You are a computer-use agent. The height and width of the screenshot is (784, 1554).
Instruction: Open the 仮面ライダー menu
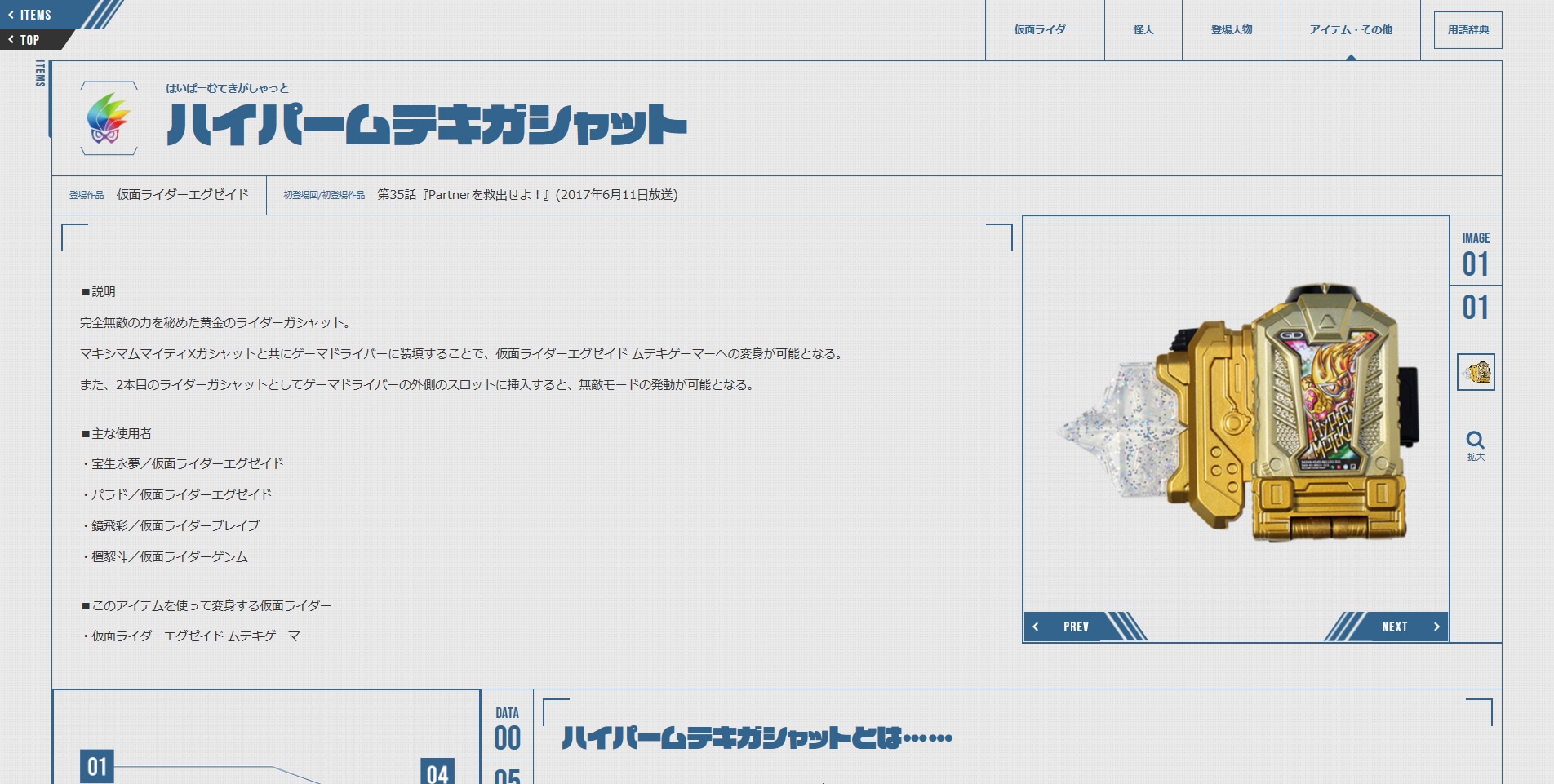click(x=1045, y=30)
